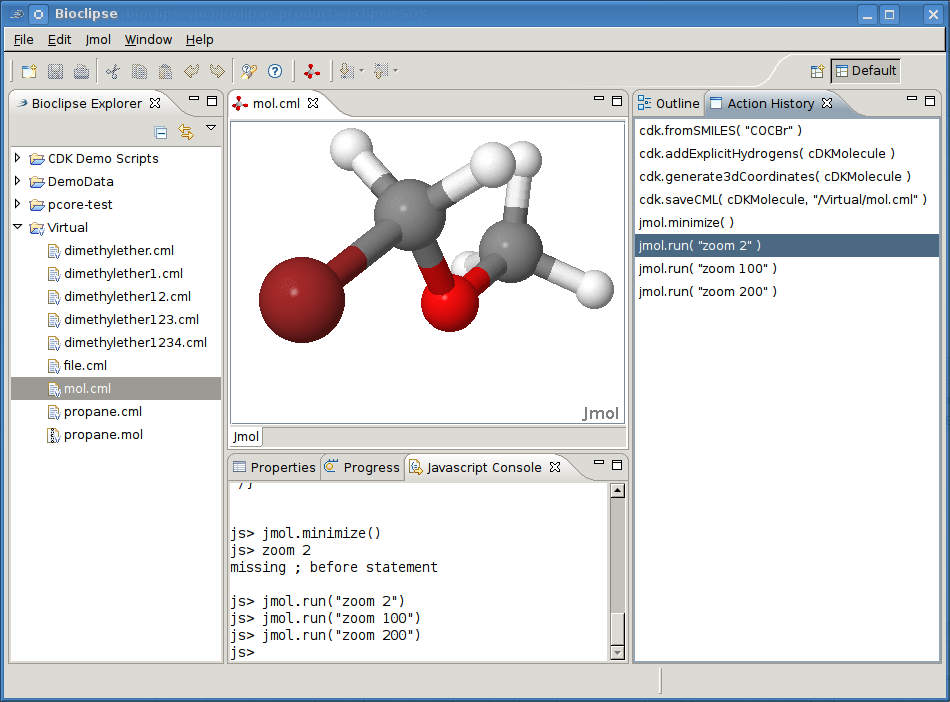Open the Jmol menu
The image size is (950, 702).
point(98,39)
